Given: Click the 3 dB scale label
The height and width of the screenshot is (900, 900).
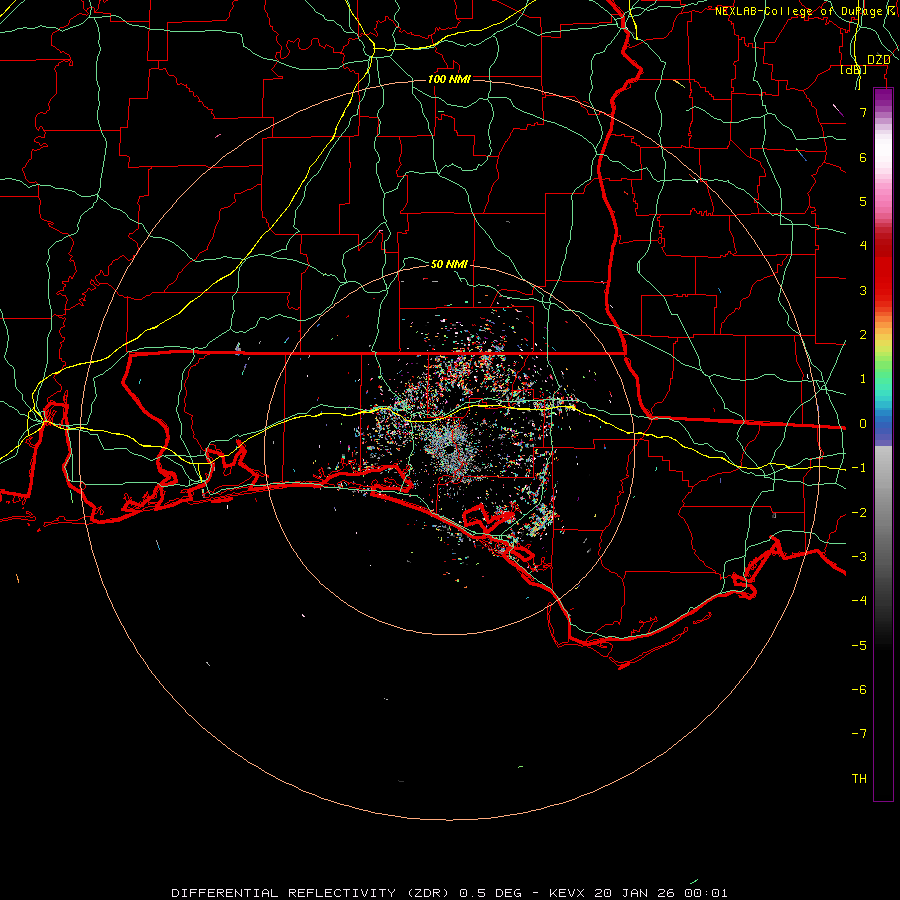Looking at the screenshot, I should pos(863,290).
